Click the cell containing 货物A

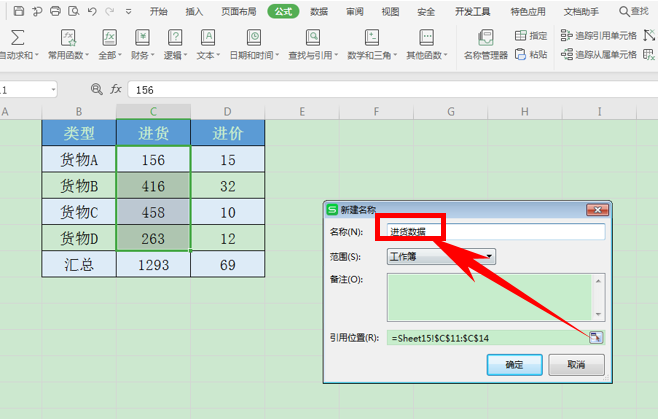pos(79,160)
